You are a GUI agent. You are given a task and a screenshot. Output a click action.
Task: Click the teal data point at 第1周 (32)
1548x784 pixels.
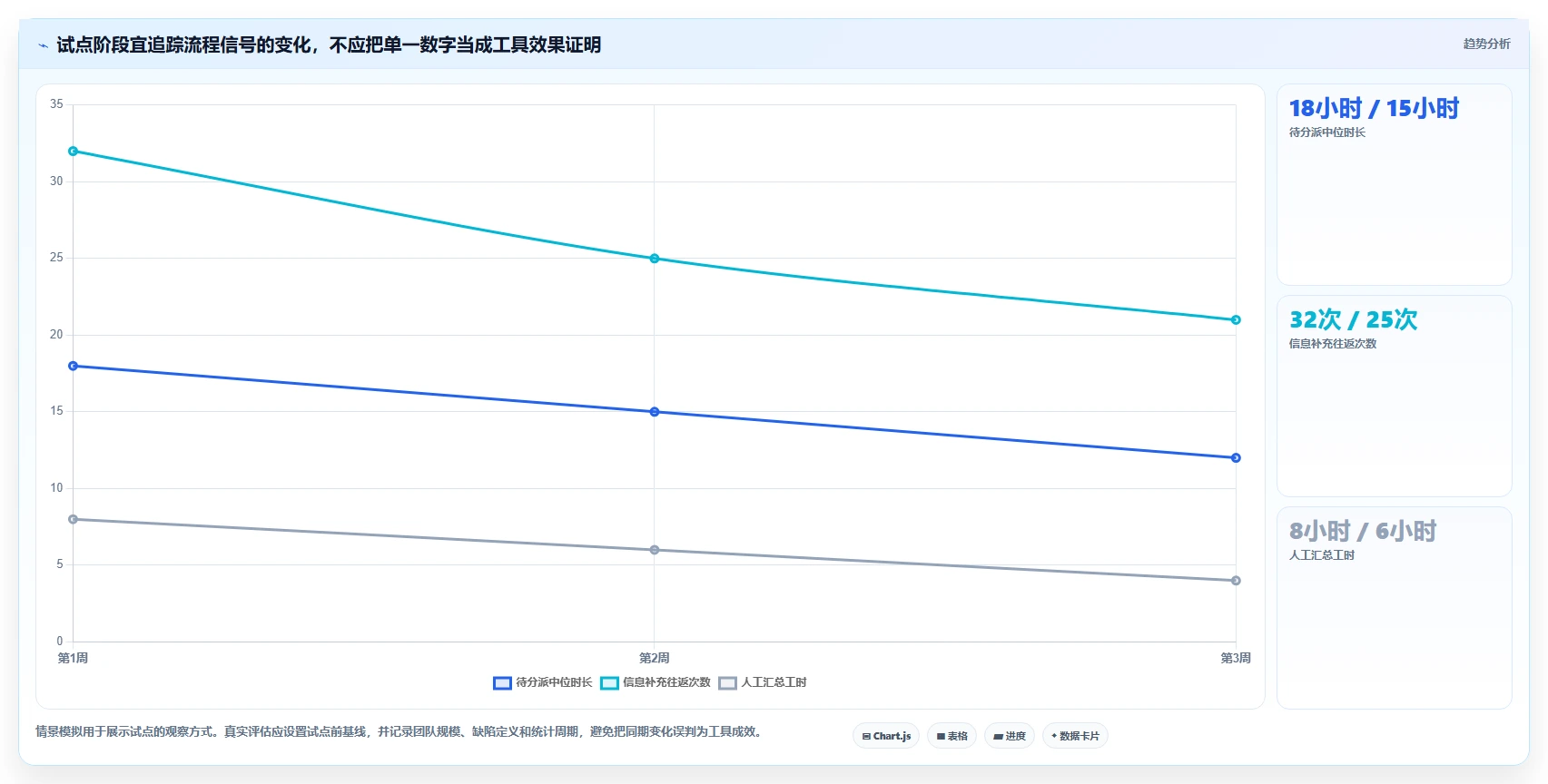[x=74, y=152]
